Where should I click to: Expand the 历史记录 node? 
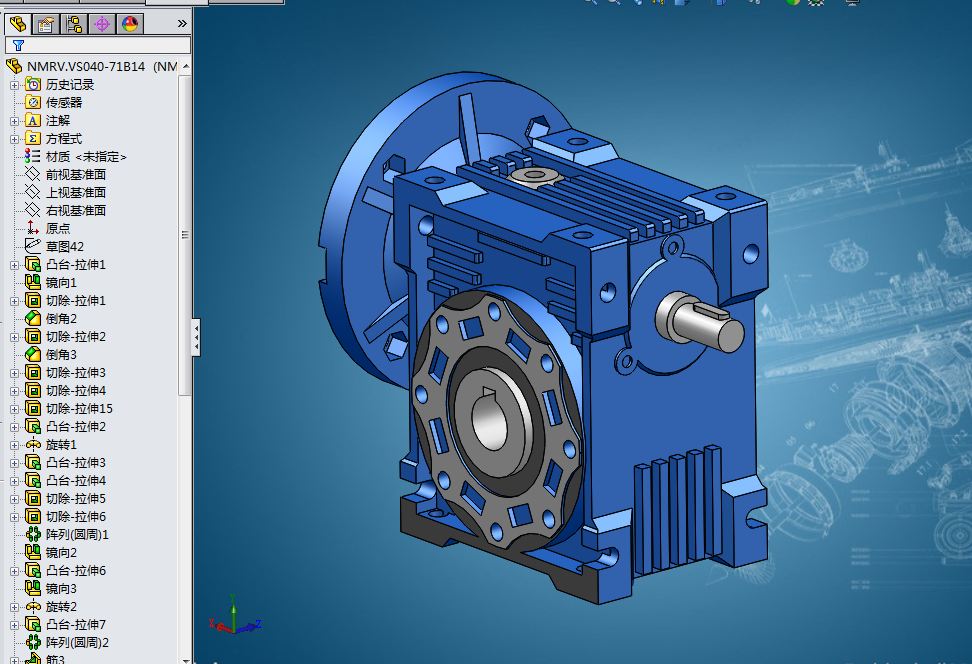pos(14,85)
